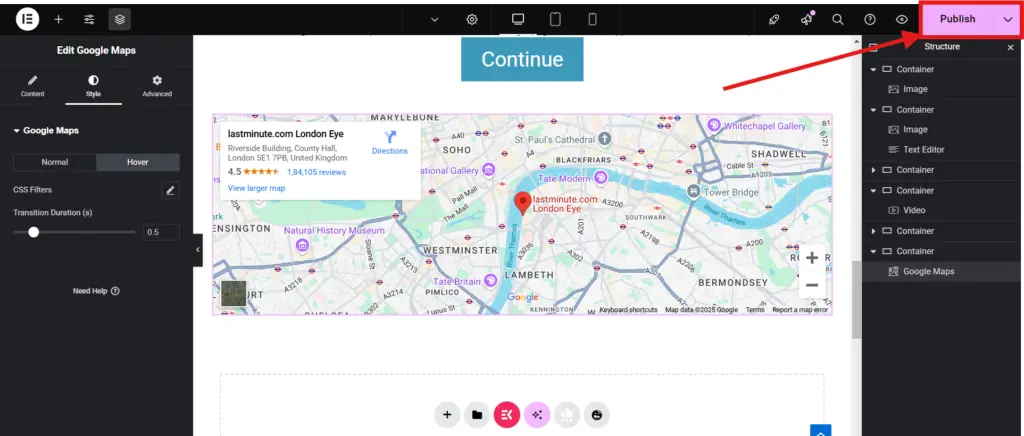Zoom in on the map

pyautogui.click(x=812, y=258)
